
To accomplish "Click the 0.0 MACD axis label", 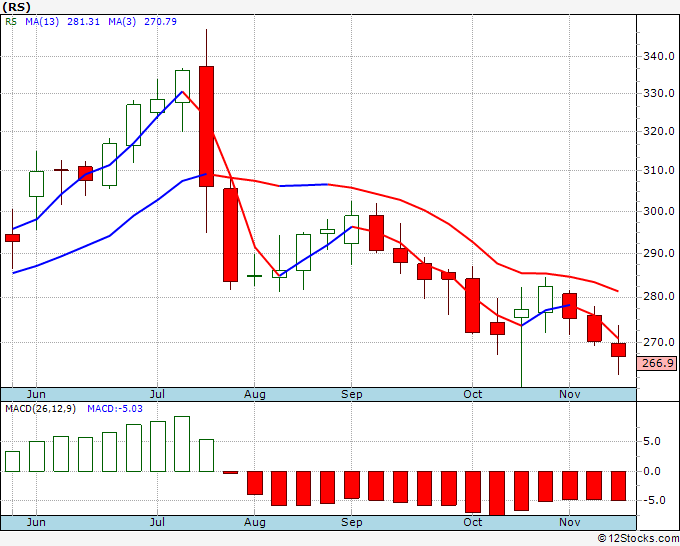I will click(652, 471).
